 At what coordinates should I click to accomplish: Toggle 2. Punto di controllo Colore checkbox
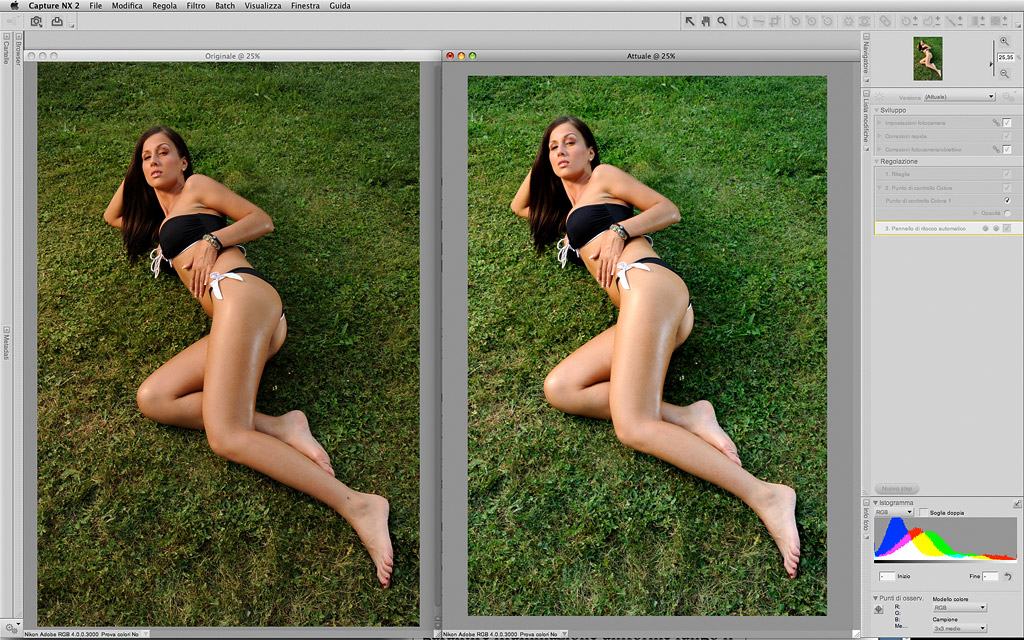pyautogui.click(x=1007, y=187)
